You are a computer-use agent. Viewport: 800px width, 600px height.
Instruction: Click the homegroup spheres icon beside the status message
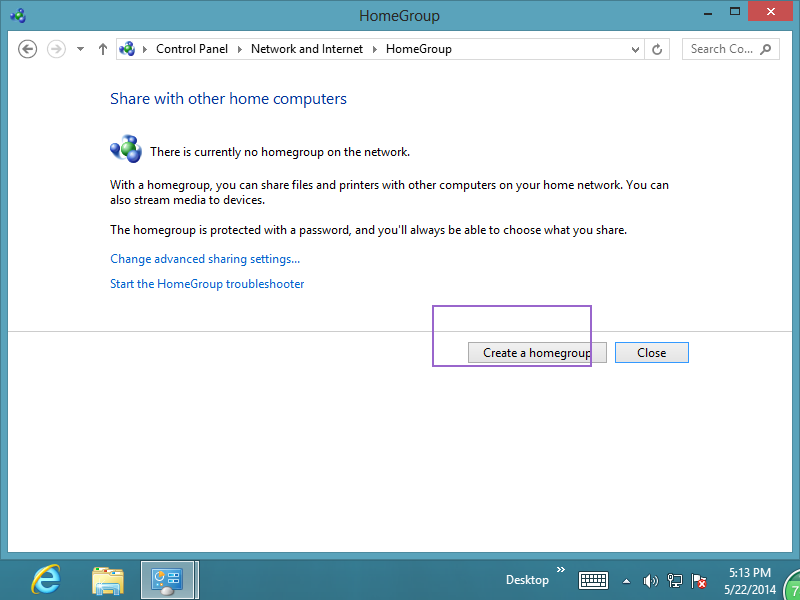tap(126, 149)
